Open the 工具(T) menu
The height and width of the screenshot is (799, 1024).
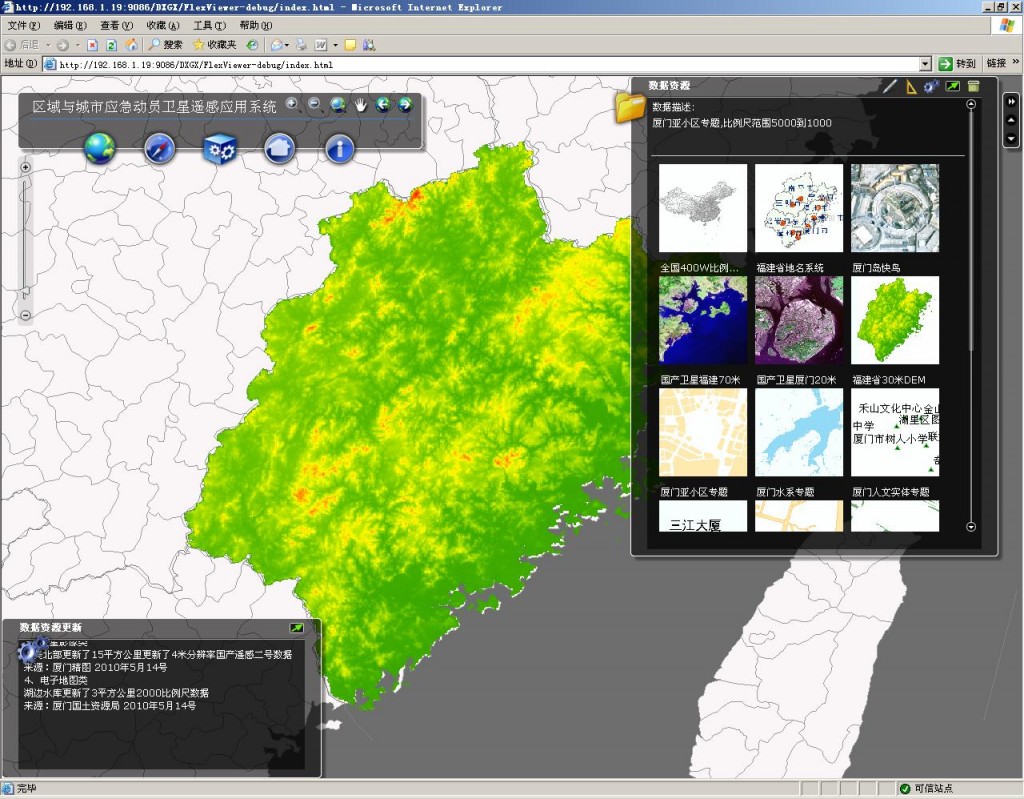coord(208,25)
